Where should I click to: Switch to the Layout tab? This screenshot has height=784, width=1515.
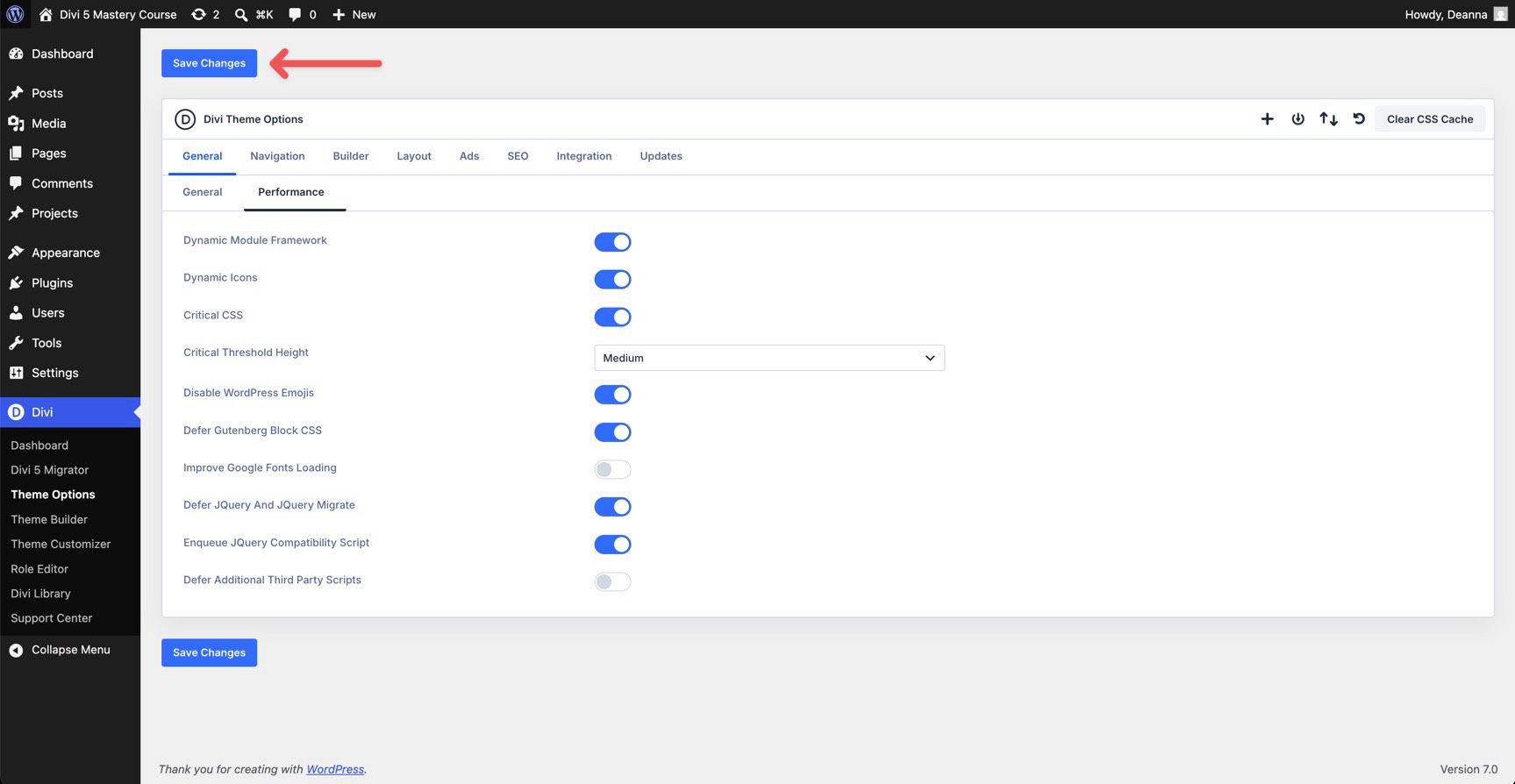(x=414, y=156)
